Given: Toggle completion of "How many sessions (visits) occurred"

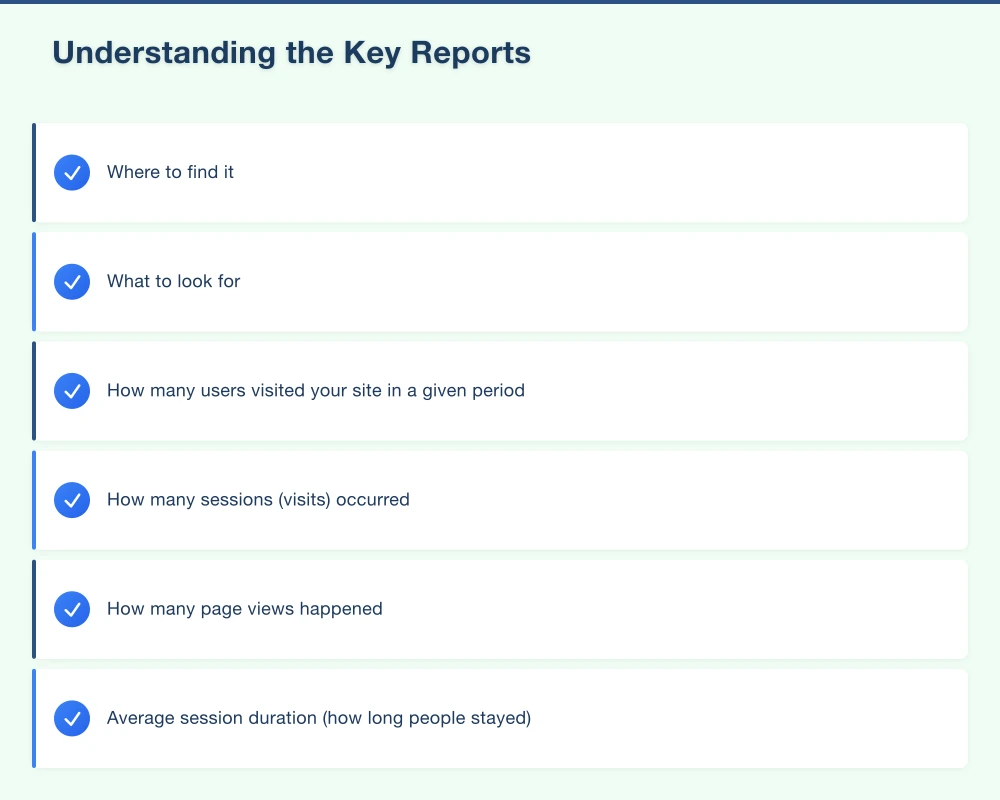Looking at the screenshot, I should click(x=71, y=500).
